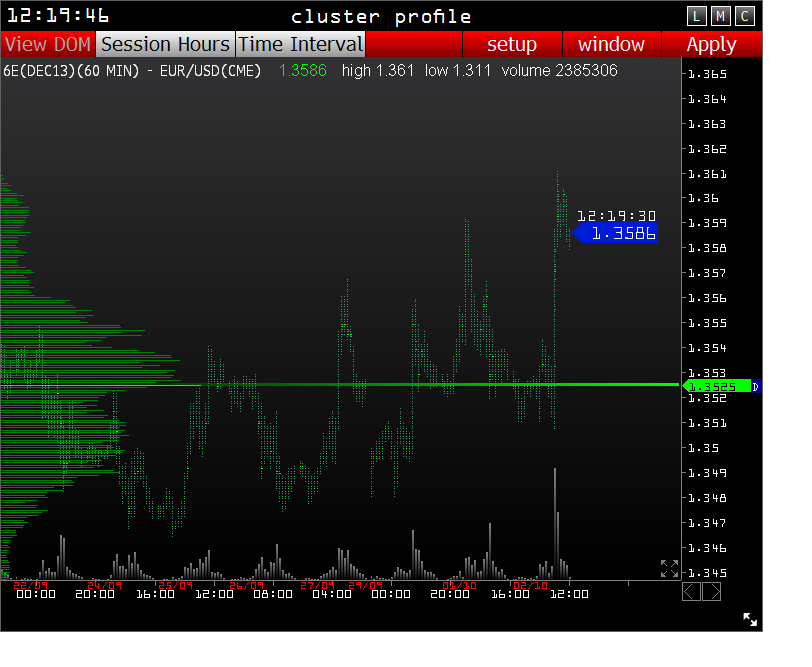The image size is (812, 667).
Task: Click the M button in title bar
Action: click(x=721, y=15)
